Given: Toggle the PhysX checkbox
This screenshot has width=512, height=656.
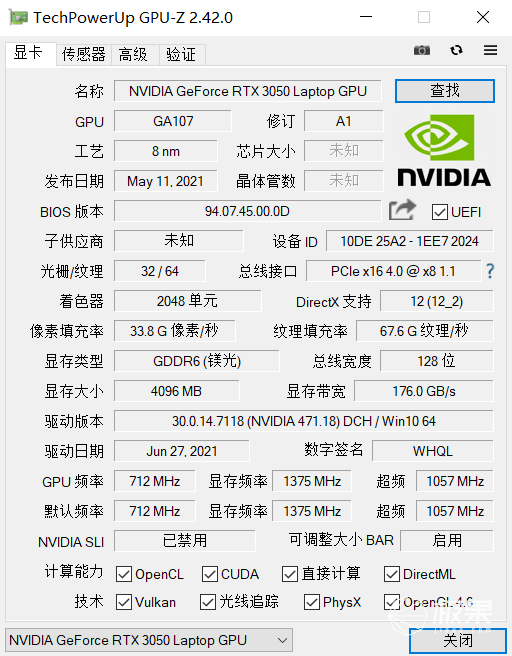Looking at the screenshot, I should pos(312,602).
